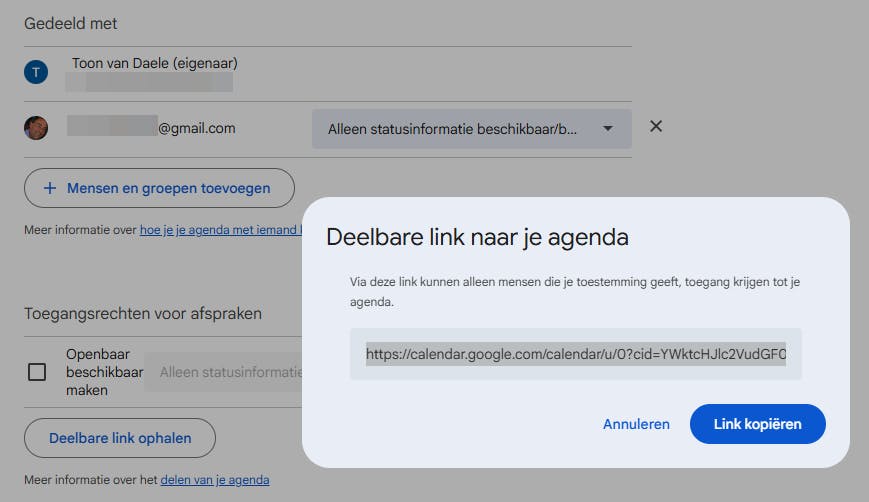
Task: Open the 'hoe je je agenda met iemand' link
Action: click(x=220, y=230)
